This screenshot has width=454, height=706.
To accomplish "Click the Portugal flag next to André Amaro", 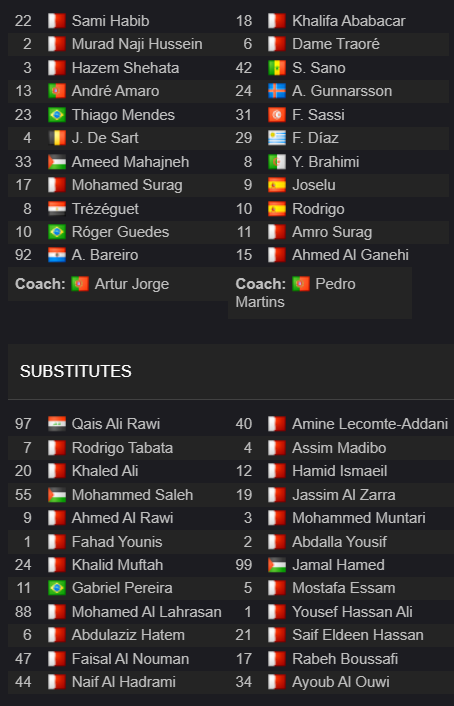I will click(57, 91).
